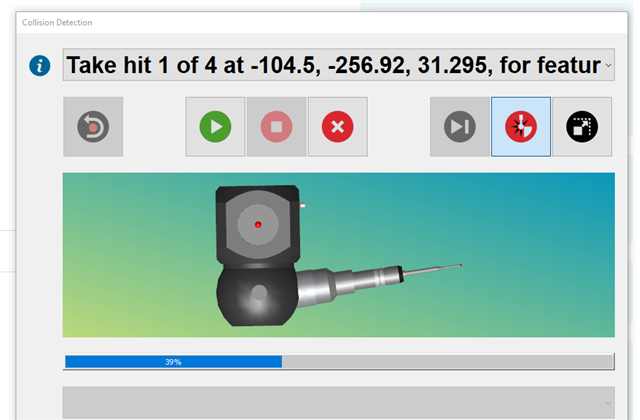Viewport: 640px width, 420px height.
Task: Click the probe head model in the viewport
Action: coord(258,256)
